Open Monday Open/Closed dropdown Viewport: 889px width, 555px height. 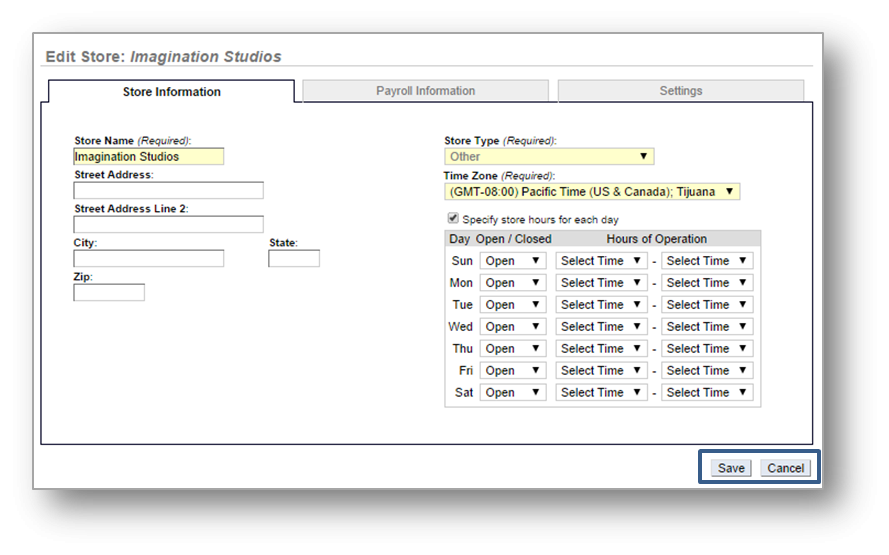[x=513, y=283]
